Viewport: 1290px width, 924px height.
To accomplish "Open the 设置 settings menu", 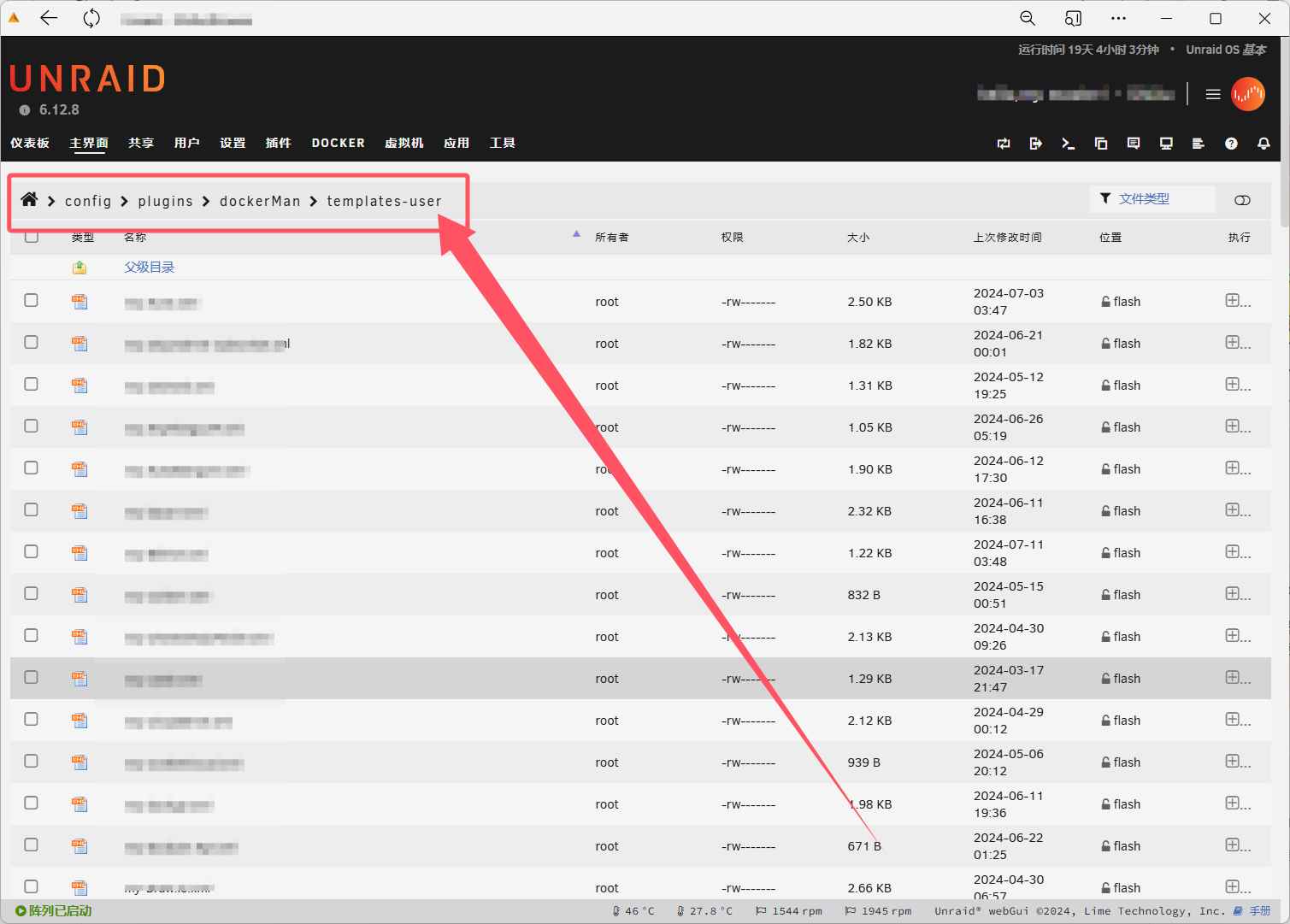I will point(233,143).
